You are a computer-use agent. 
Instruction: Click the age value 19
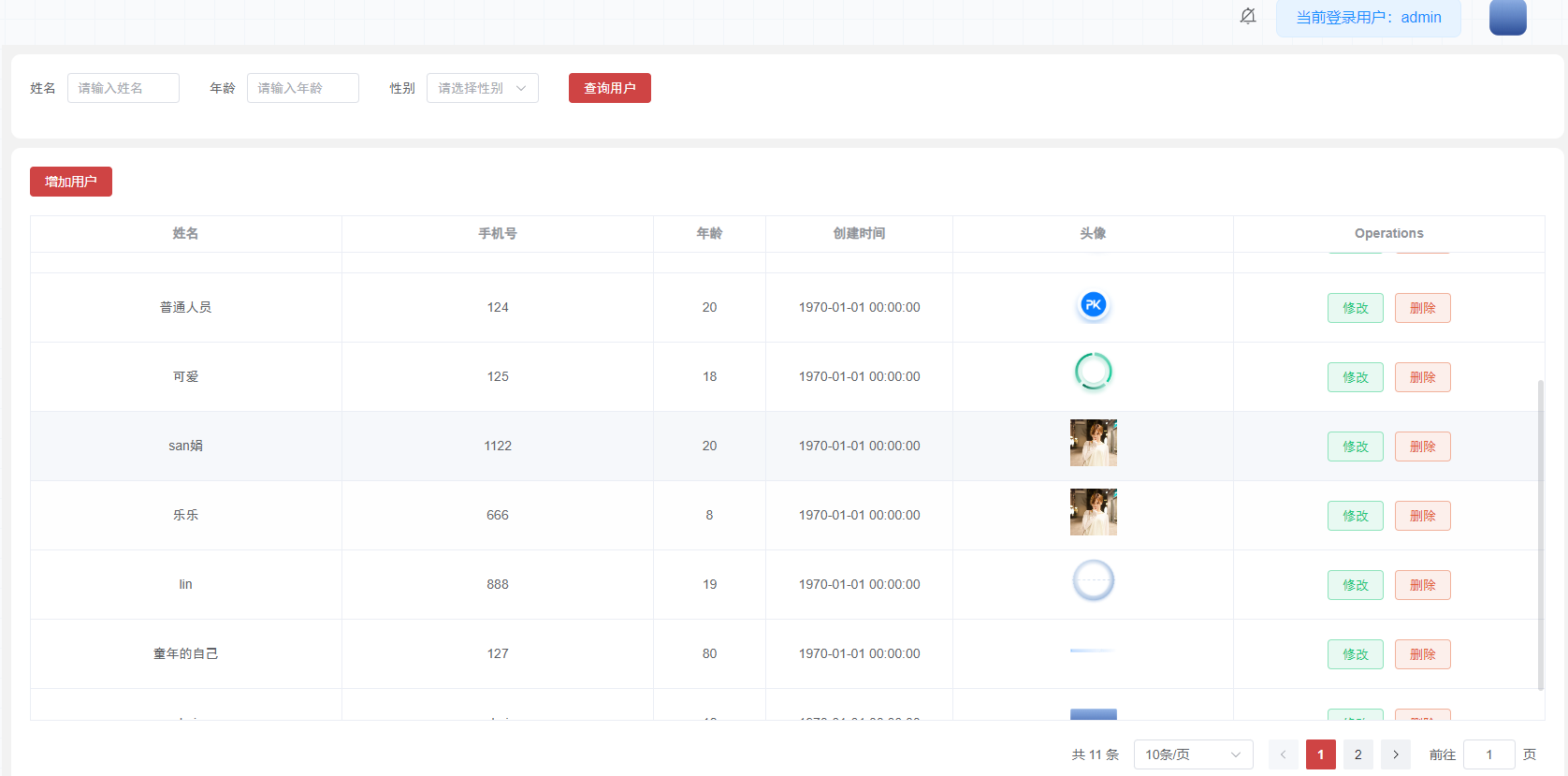709,585
